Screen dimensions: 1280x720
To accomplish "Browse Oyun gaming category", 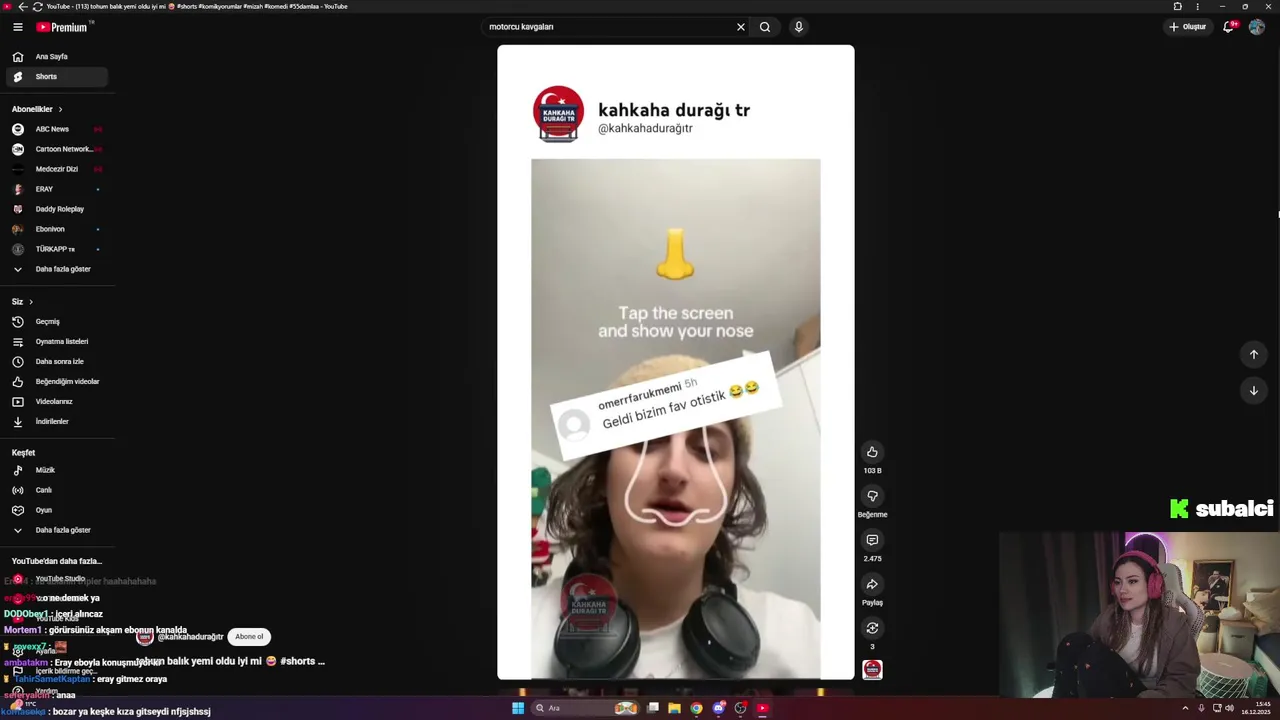I will pyautogui.click(x=55, y=510).
